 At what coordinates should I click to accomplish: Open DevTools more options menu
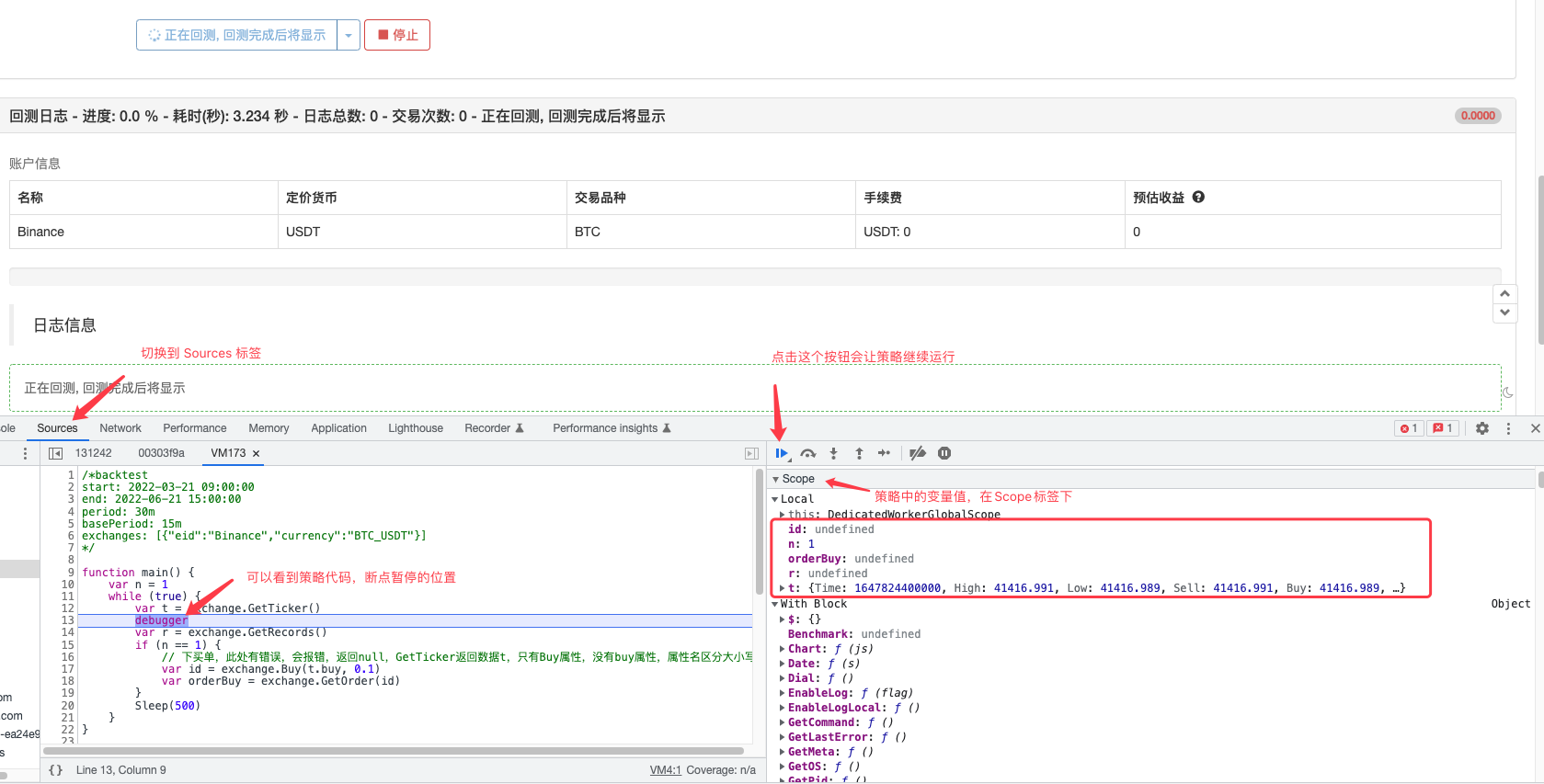(1508, 428)
